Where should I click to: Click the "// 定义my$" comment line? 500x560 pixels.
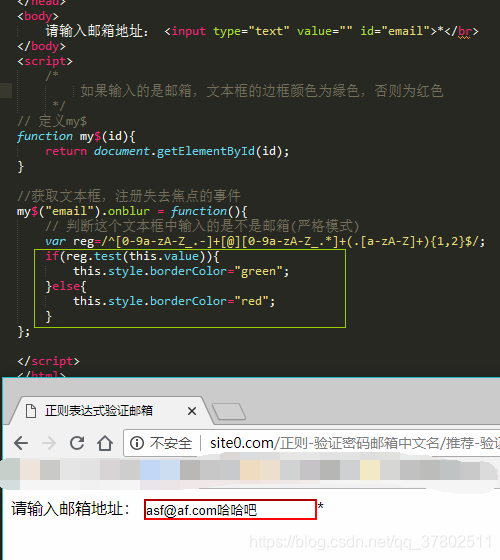click(x=52, y=121)
